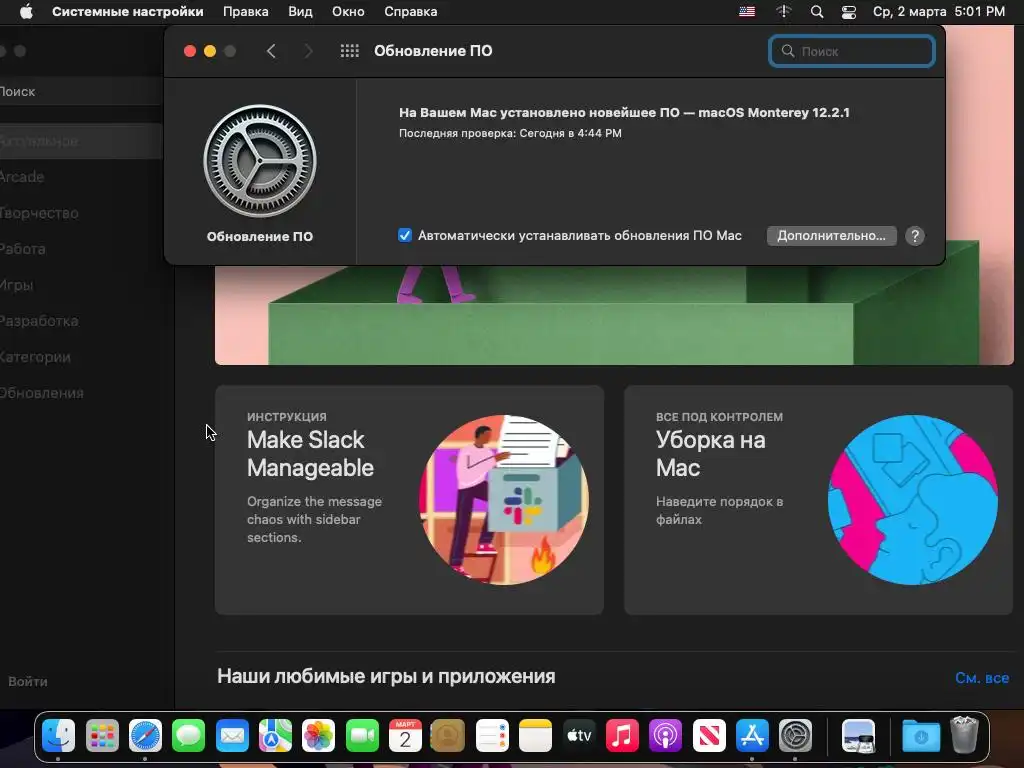
Task: Open the Уборка на Mac story card
Action: click(x=818, y=500)
